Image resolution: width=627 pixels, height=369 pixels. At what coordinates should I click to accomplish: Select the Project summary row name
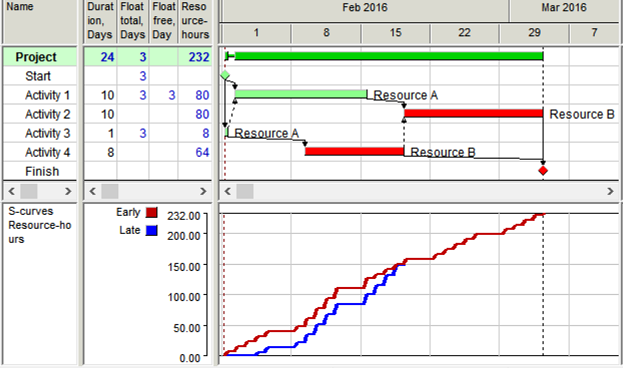pyautogui.click(x=36, y=57)
